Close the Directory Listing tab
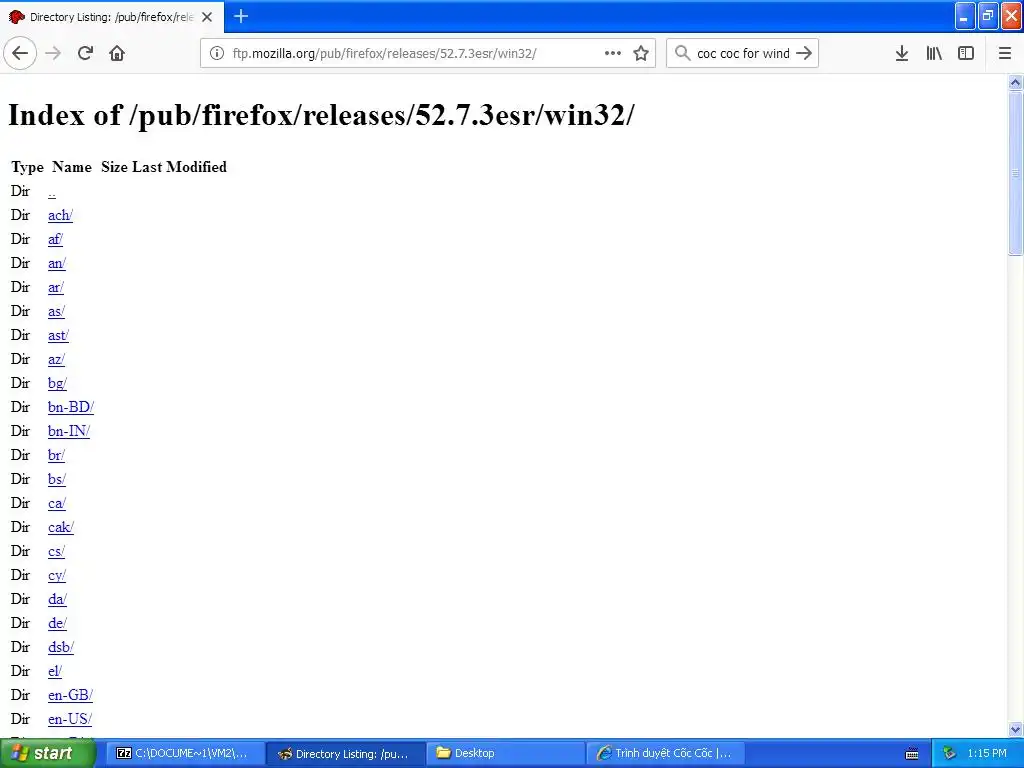Viewport: 1024px width, 768px height. tap(207, 17)
